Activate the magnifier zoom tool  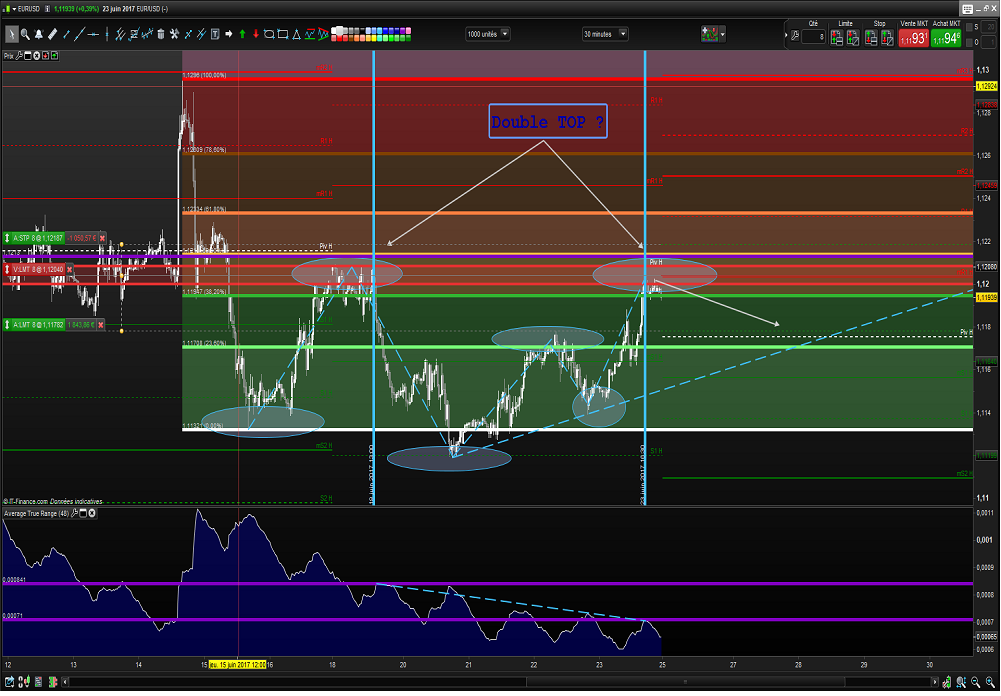tap(26, 34)
